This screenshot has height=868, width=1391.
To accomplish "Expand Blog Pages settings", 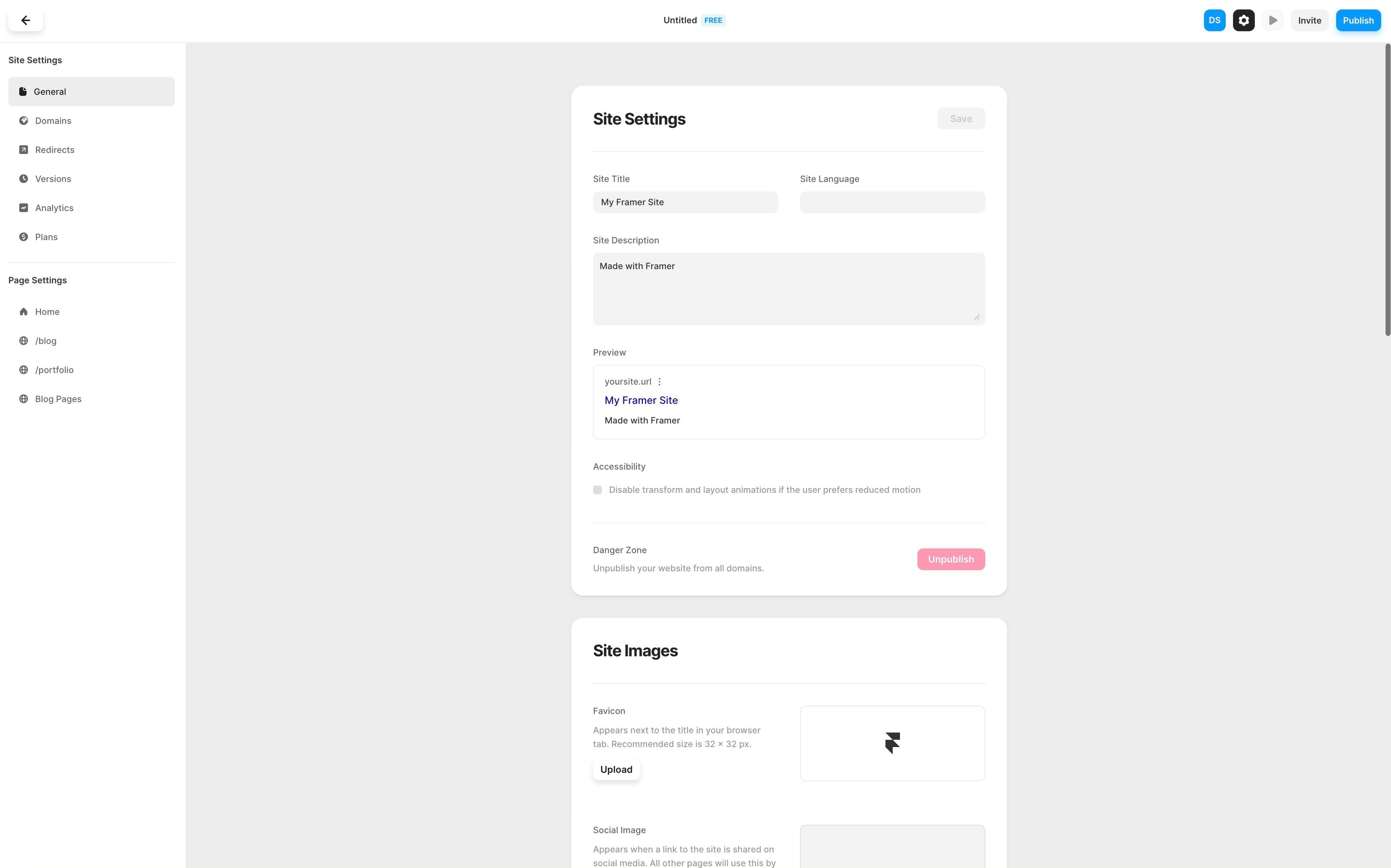I will (x=57, y=398).
